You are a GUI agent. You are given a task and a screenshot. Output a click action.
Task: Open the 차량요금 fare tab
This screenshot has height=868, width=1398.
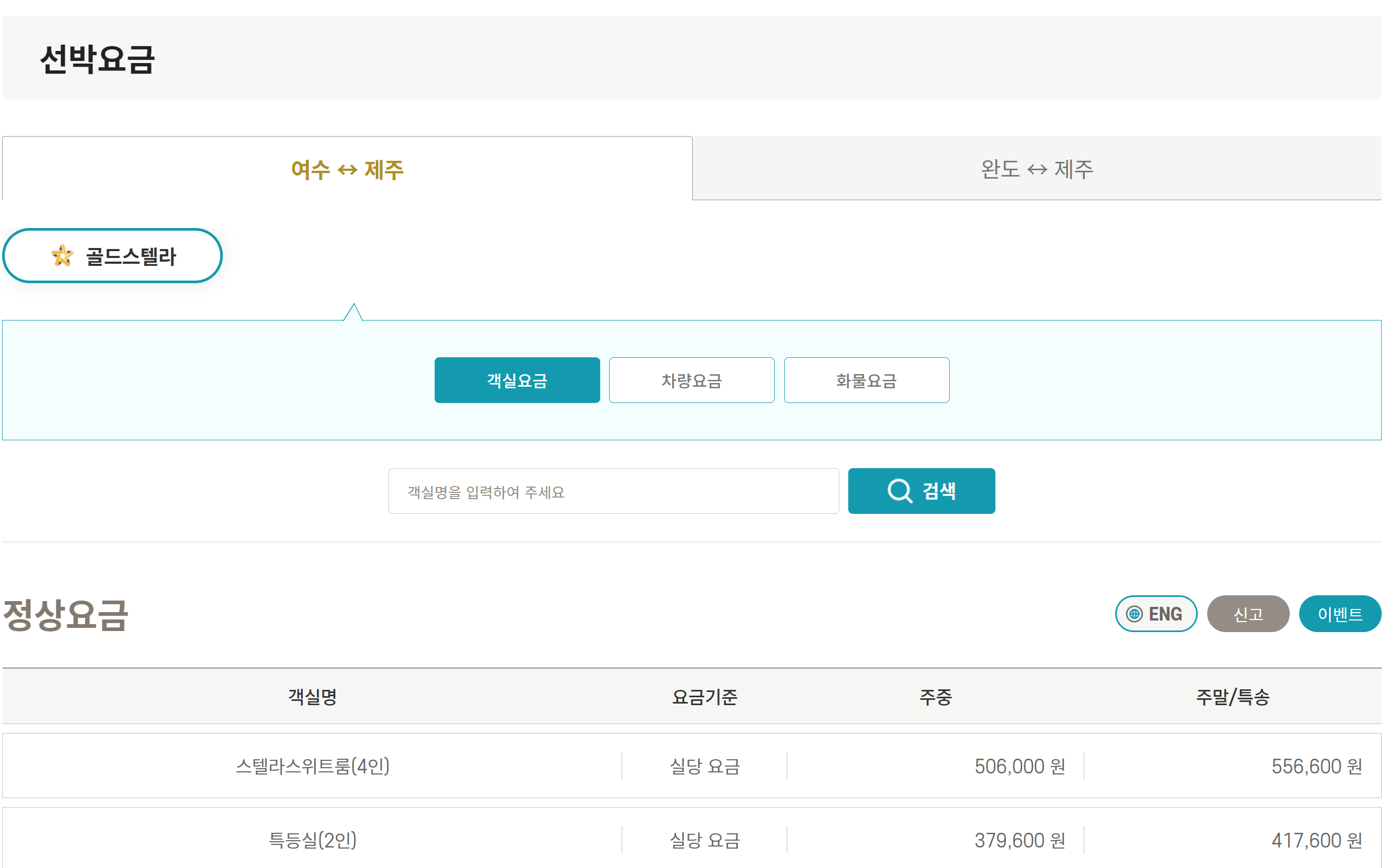coord(692,380)
